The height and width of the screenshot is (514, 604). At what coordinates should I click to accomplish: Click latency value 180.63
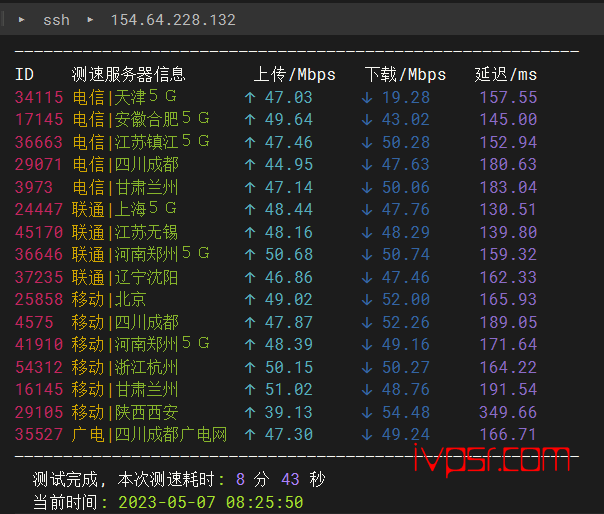508,165
